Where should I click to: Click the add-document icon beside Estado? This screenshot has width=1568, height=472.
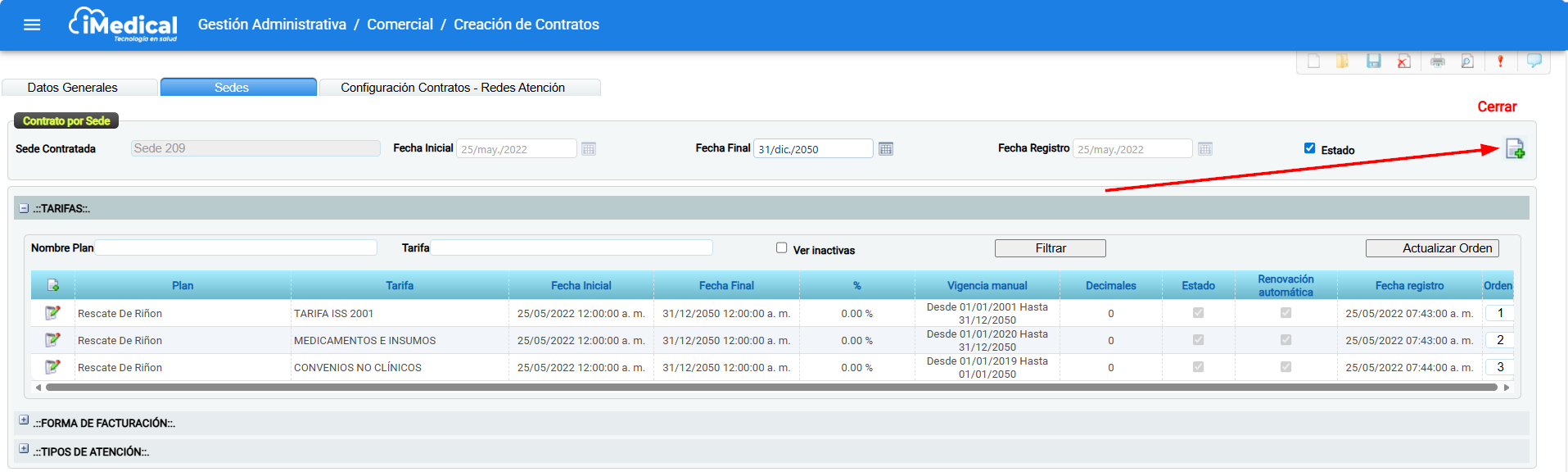pos(1515,149)
